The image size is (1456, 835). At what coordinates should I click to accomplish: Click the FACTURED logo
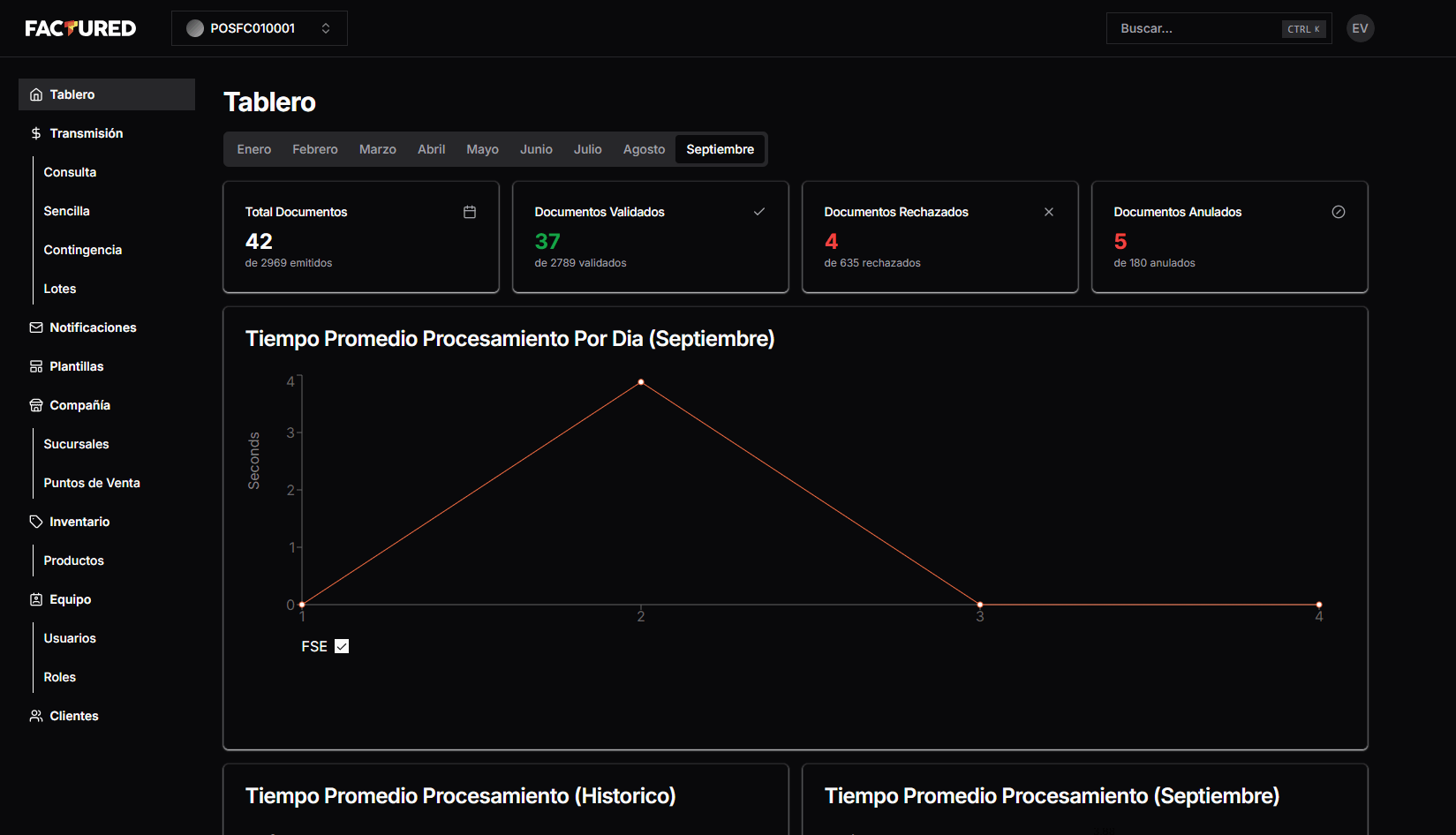pyautogui.click(x=80, y=28)
